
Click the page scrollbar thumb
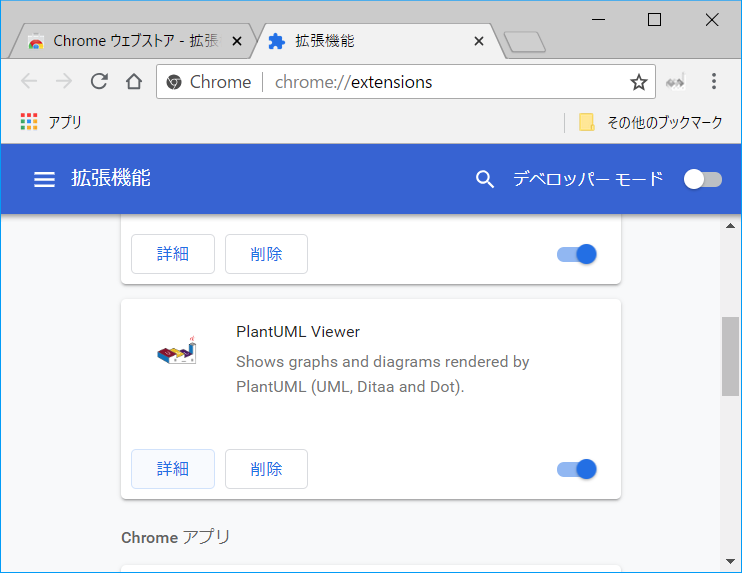730,356
